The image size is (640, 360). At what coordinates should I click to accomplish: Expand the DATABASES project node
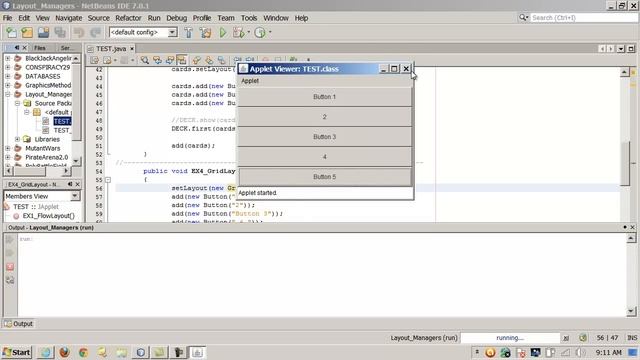[x=8, y=76]
